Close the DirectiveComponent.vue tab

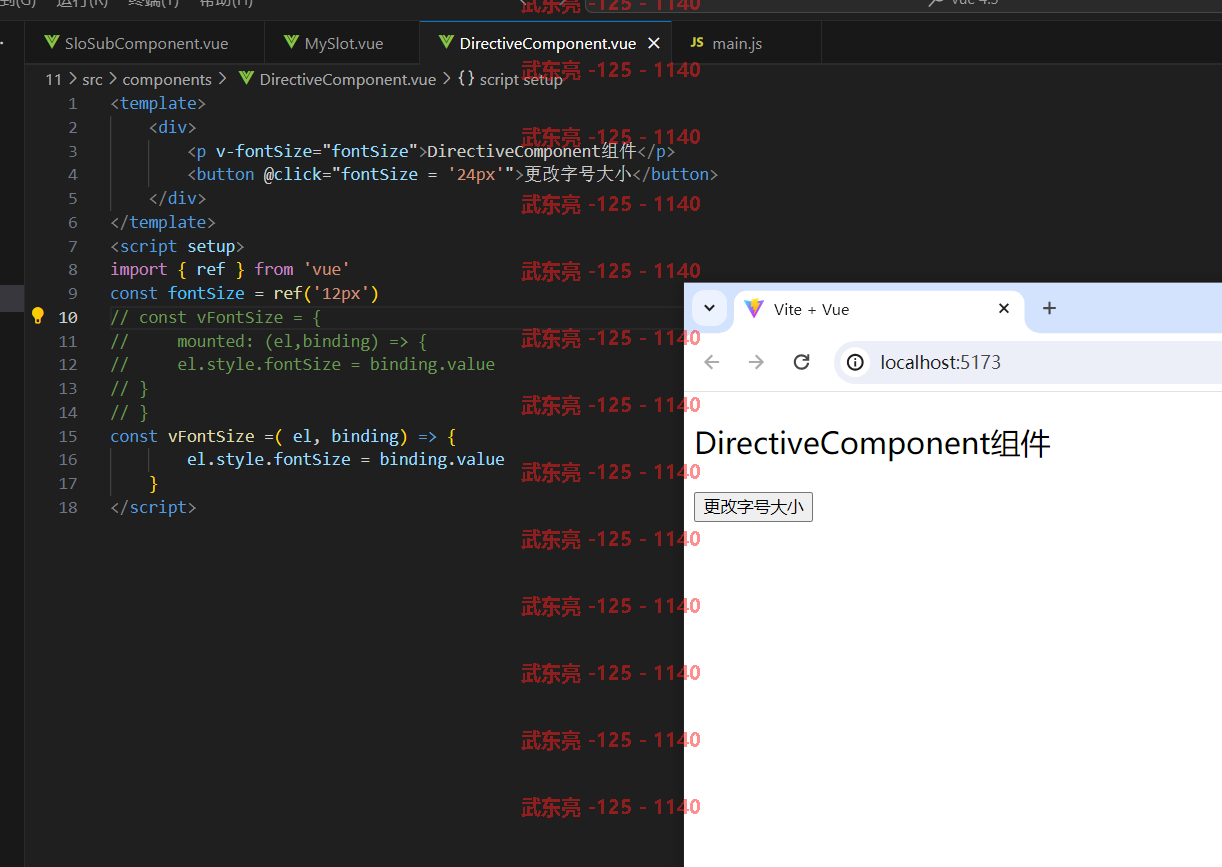(654, 43)
